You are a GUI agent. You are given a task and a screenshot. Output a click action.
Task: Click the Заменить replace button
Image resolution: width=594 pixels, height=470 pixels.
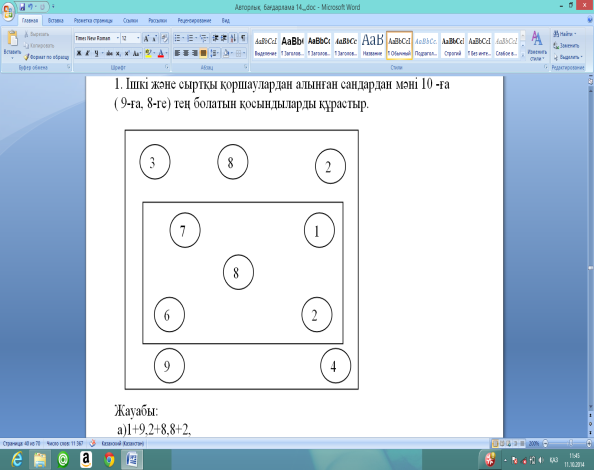click(x=566, y=45)
